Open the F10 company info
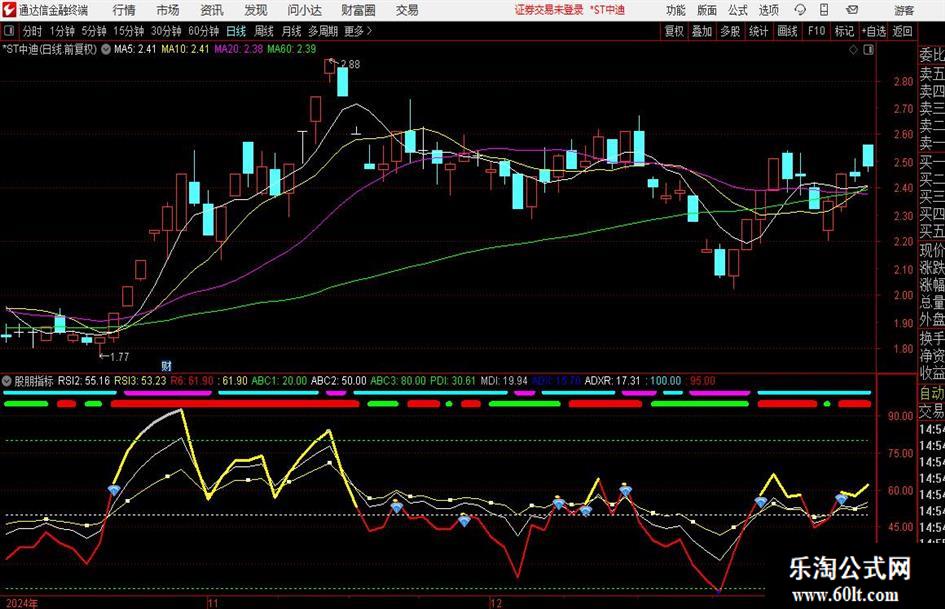 817,31
